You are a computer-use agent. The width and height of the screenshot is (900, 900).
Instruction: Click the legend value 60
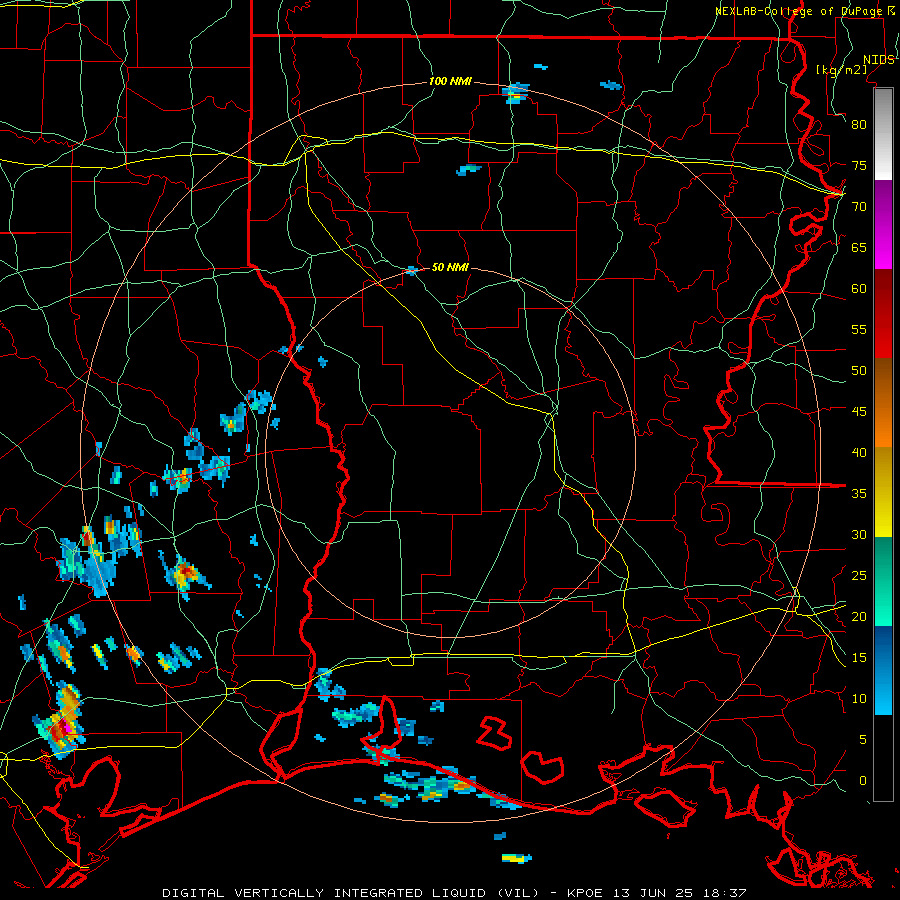coord(859,289)
